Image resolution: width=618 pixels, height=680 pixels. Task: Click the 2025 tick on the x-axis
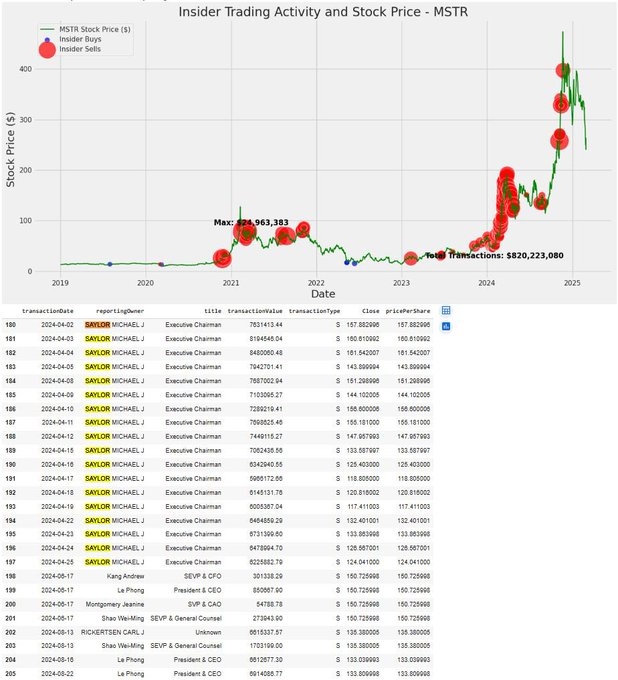coord(572,283)
